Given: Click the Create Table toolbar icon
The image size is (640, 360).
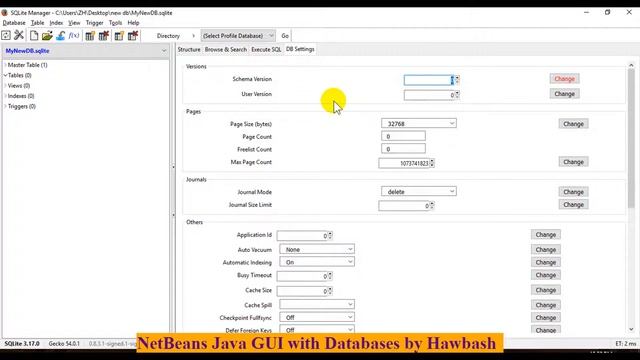Looking at the screenshot, I should point(90,36).
